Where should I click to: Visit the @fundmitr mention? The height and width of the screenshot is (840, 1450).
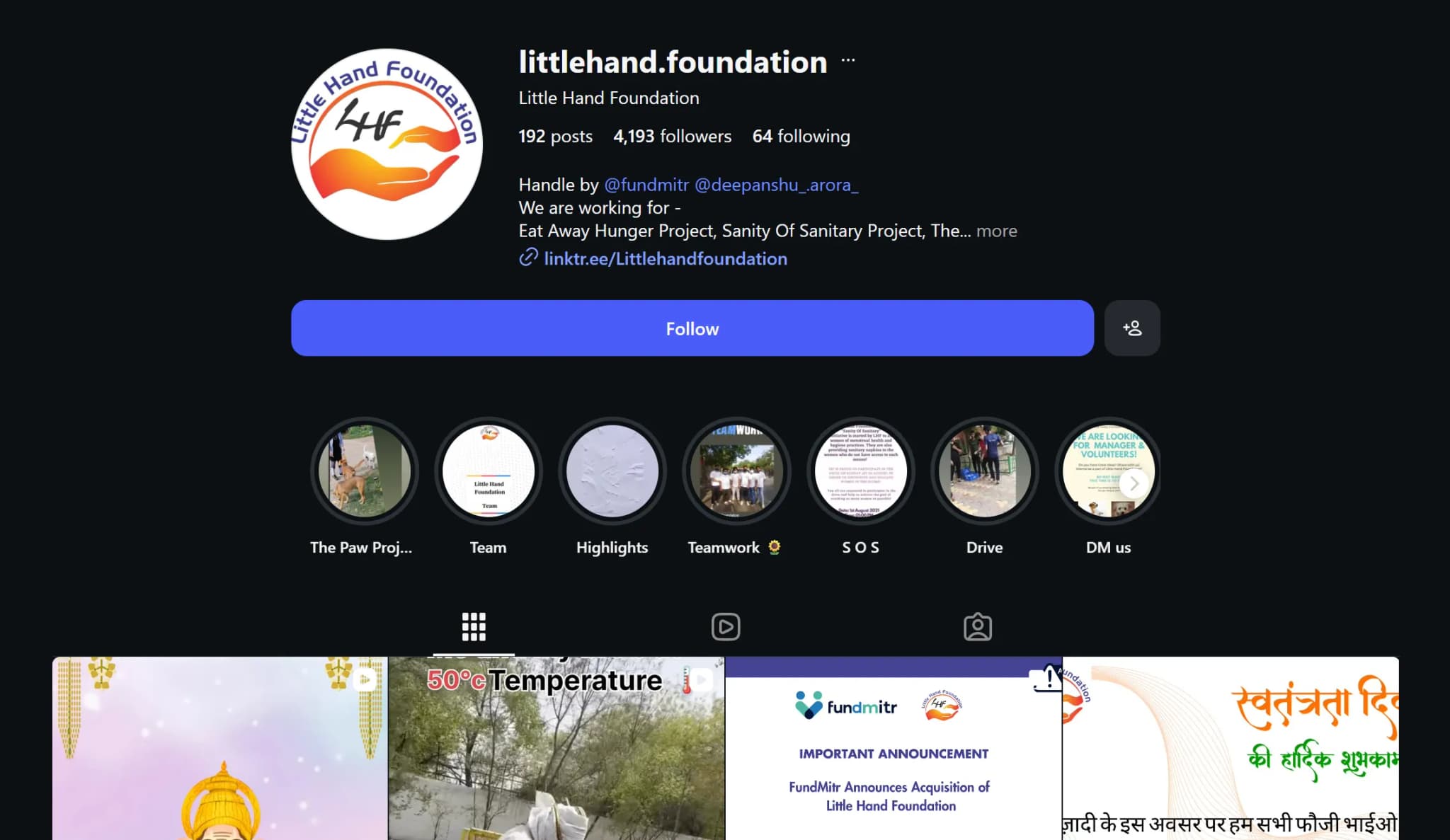646,185
